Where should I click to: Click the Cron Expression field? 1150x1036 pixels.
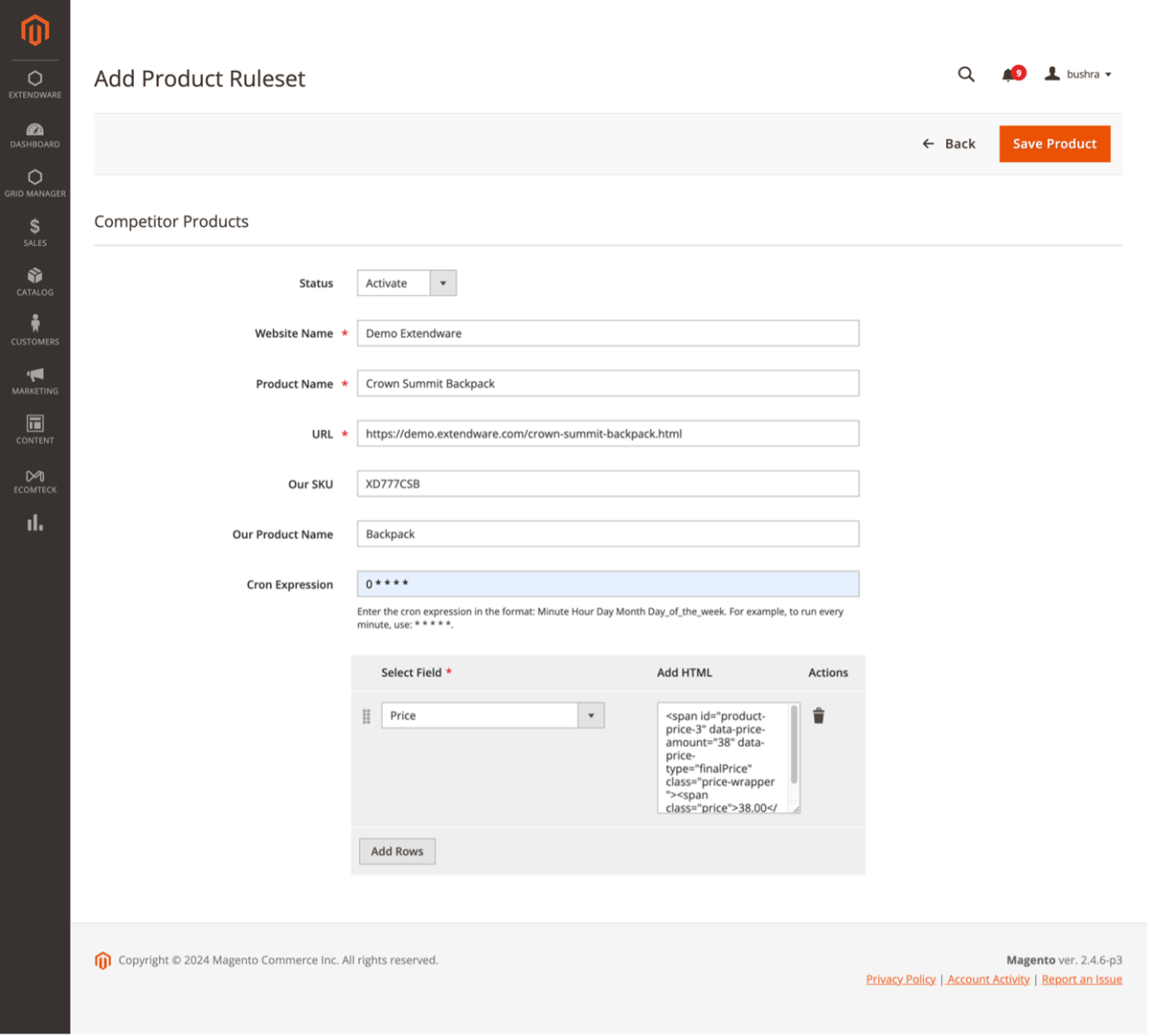(610, 585)
